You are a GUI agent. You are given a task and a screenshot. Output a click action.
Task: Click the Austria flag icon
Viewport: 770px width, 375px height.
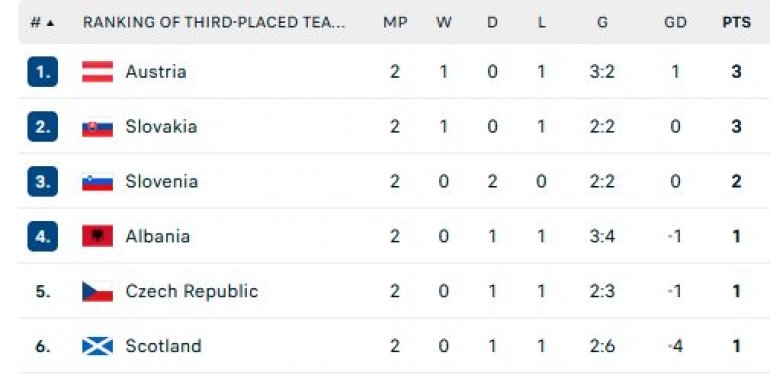[x=97, y=72]
